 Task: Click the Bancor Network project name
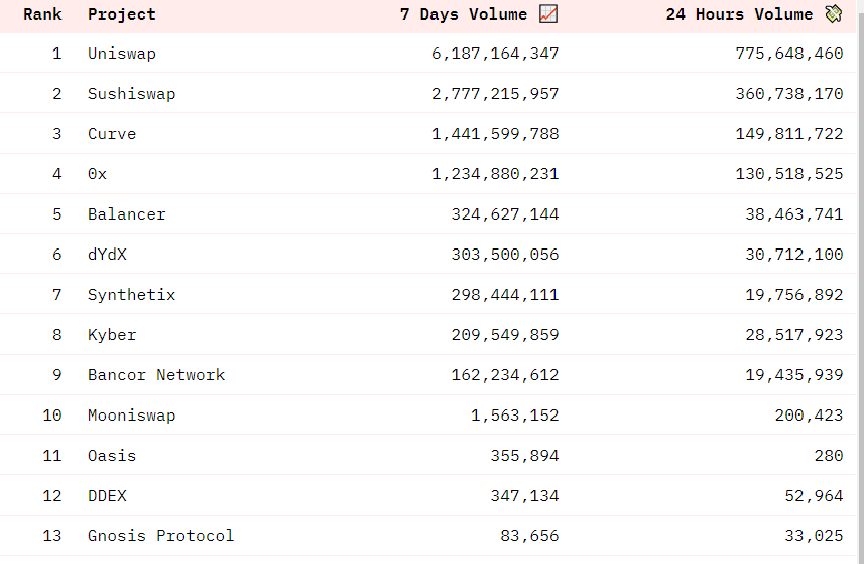(x=156, y=375)
